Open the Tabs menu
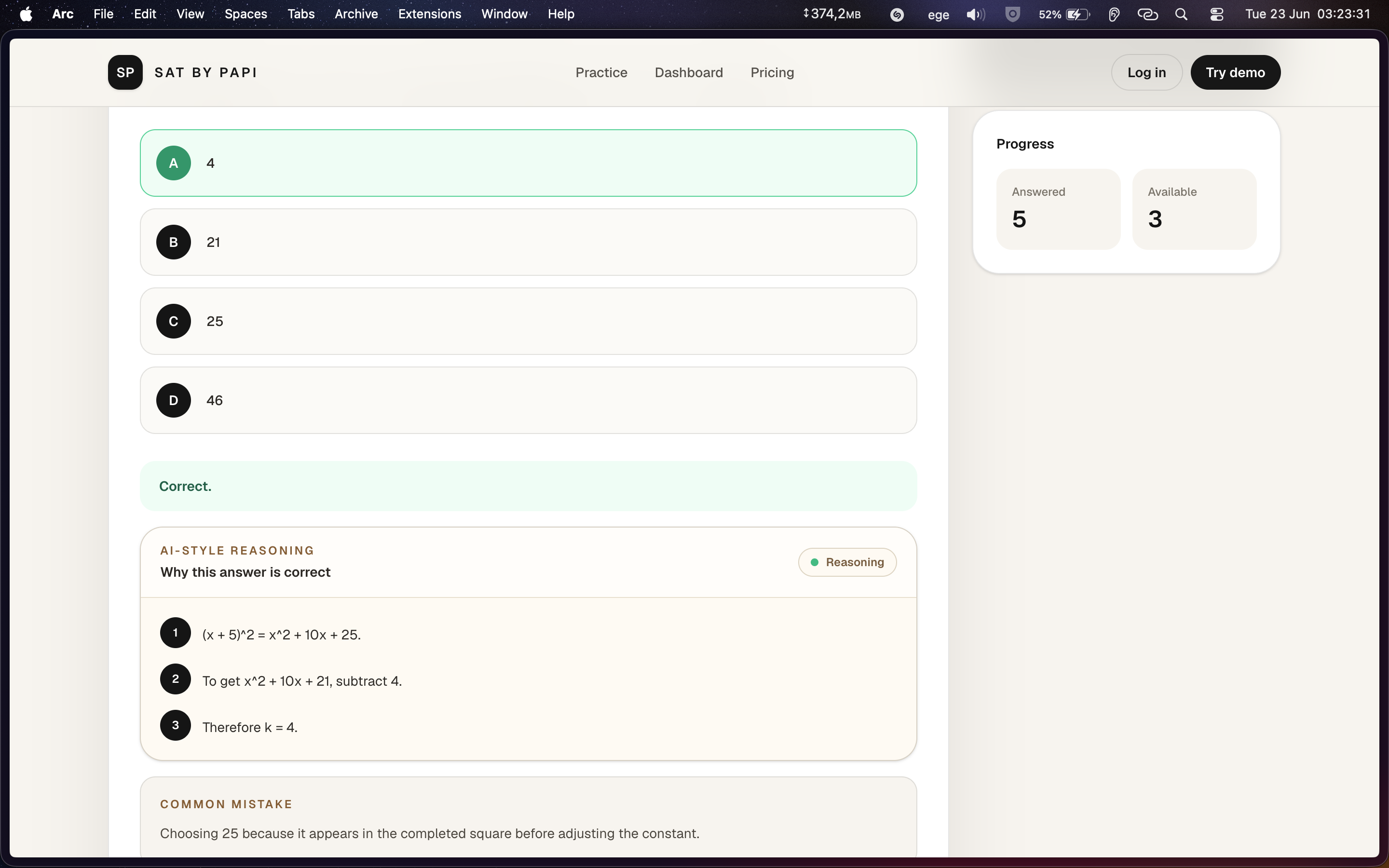1389x868 pixels. 301,14
